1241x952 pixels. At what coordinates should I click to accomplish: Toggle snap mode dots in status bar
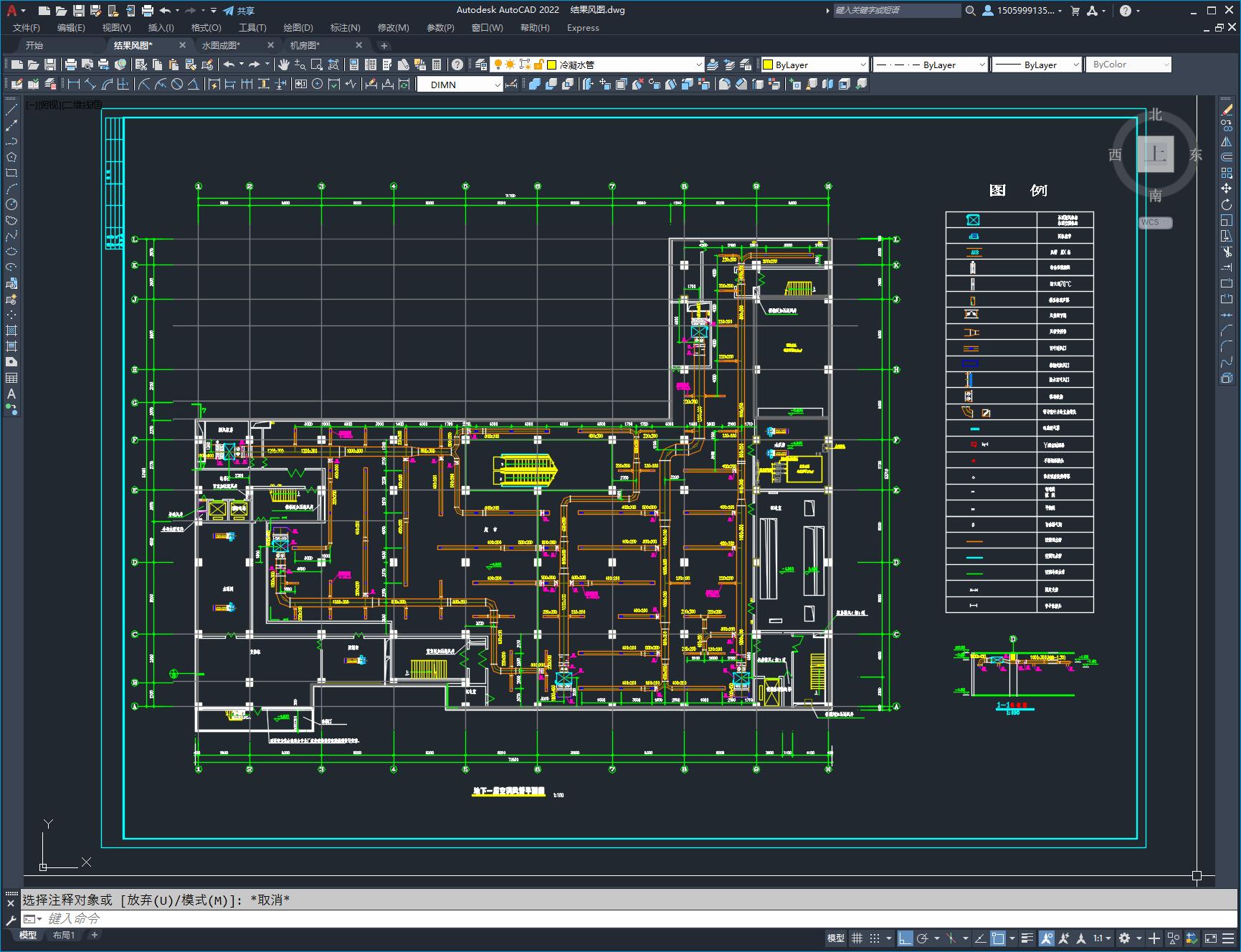point(874,938)
